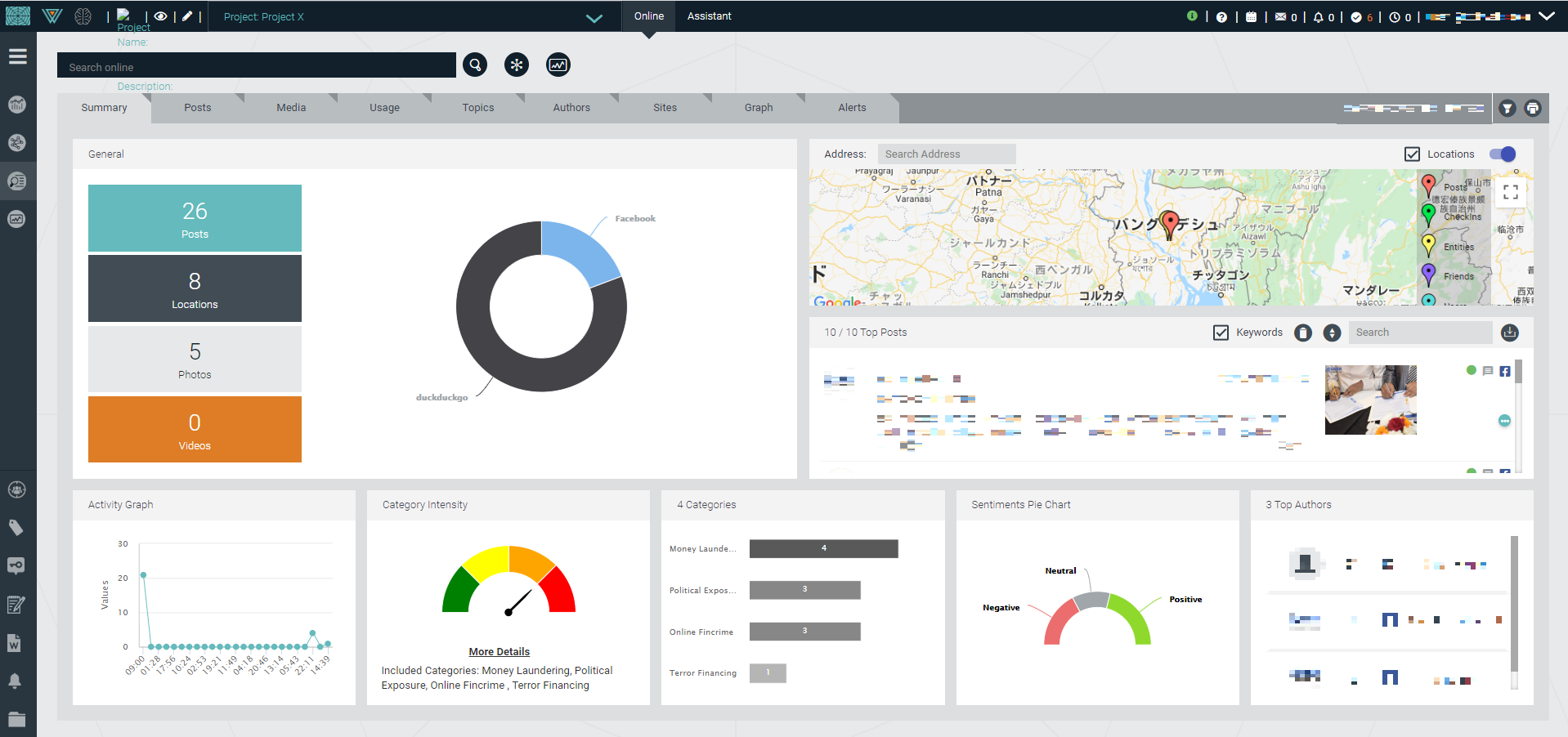Expand the Project X dropdown

coord(594,18)
